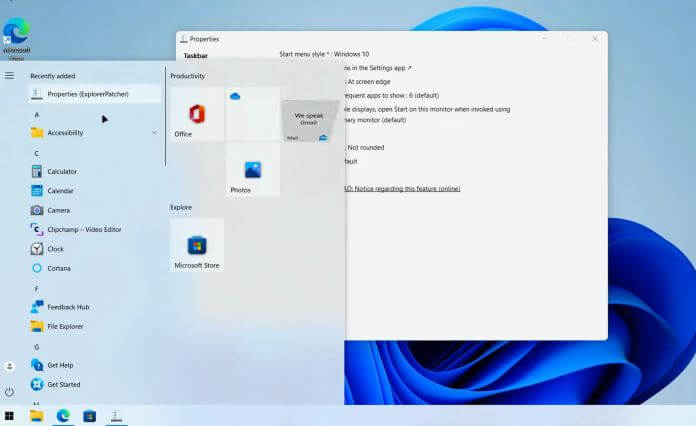Jump to letter F in app list

[x=37, y=288]
